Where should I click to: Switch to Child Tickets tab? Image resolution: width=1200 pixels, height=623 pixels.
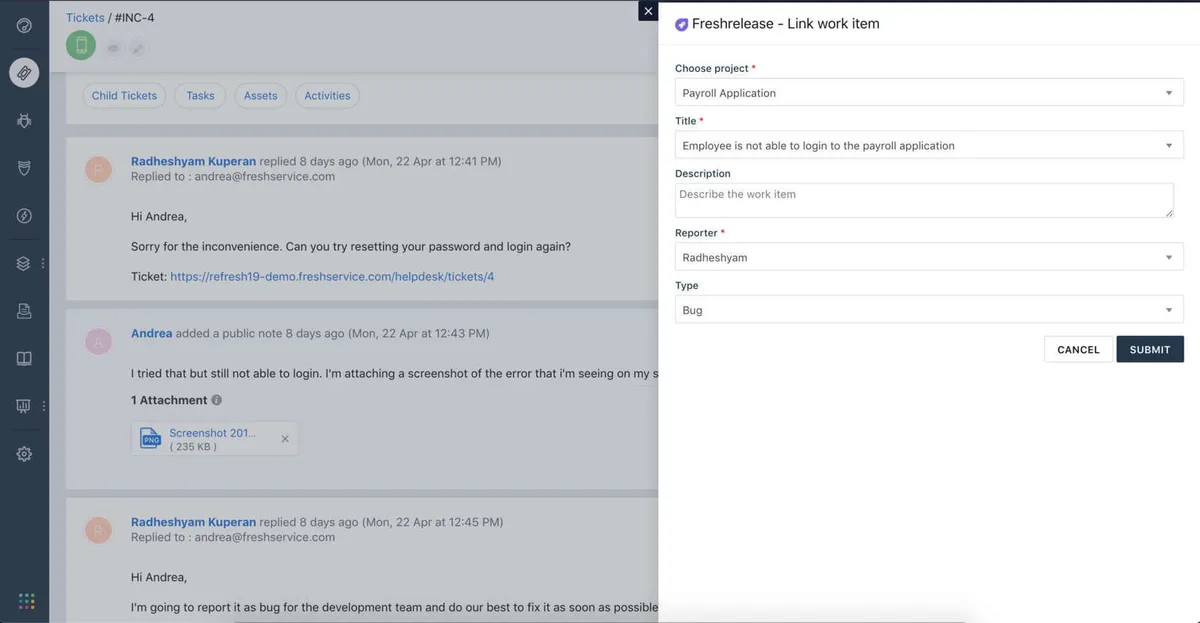coord(124,96)
